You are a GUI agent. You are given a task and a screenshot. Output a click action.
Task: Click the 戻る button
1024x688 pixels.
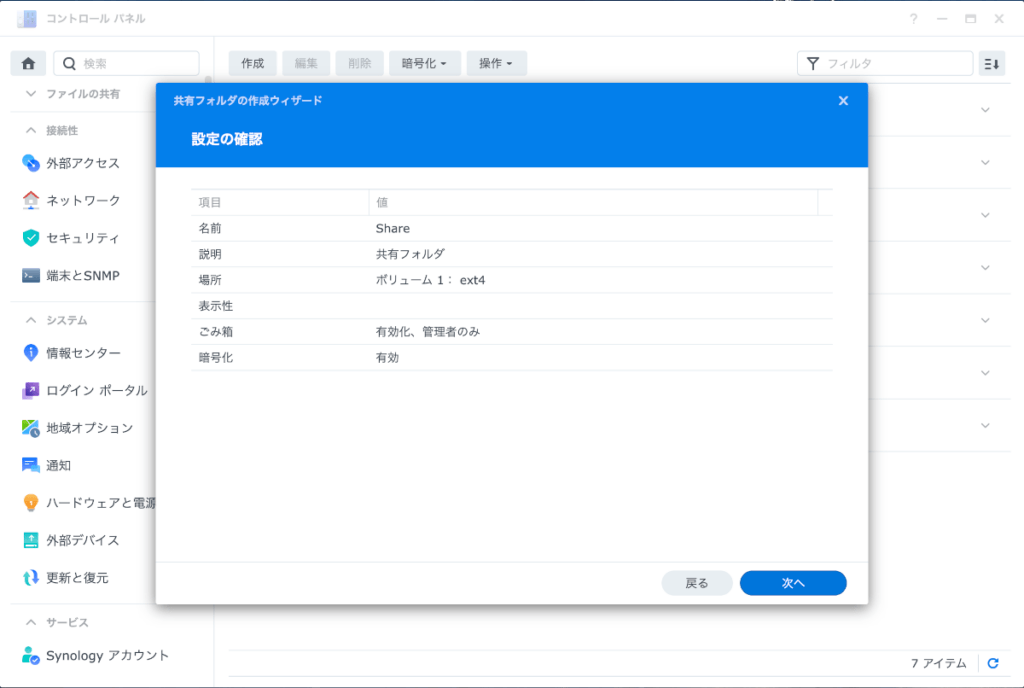pyautogui.click(x=697, y=583)
